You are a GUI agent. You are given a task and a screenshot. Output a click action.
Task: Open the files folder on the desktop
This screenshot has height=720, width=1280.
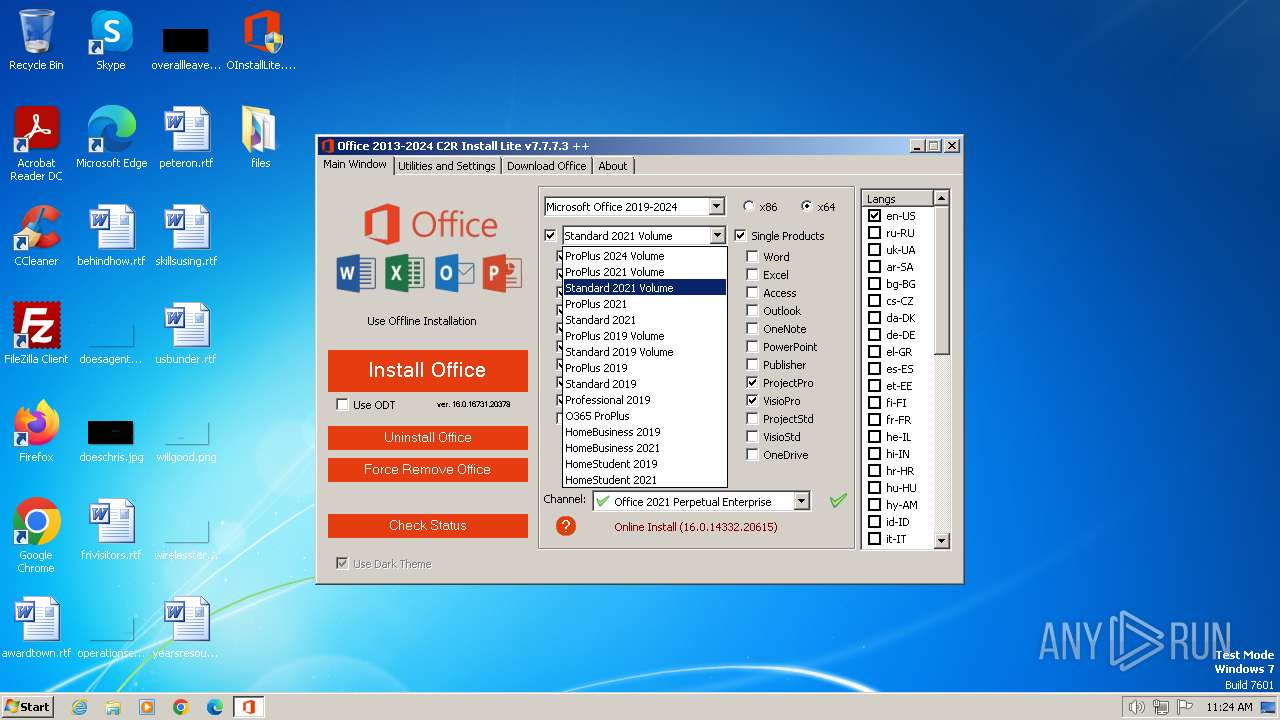point(260,138)
